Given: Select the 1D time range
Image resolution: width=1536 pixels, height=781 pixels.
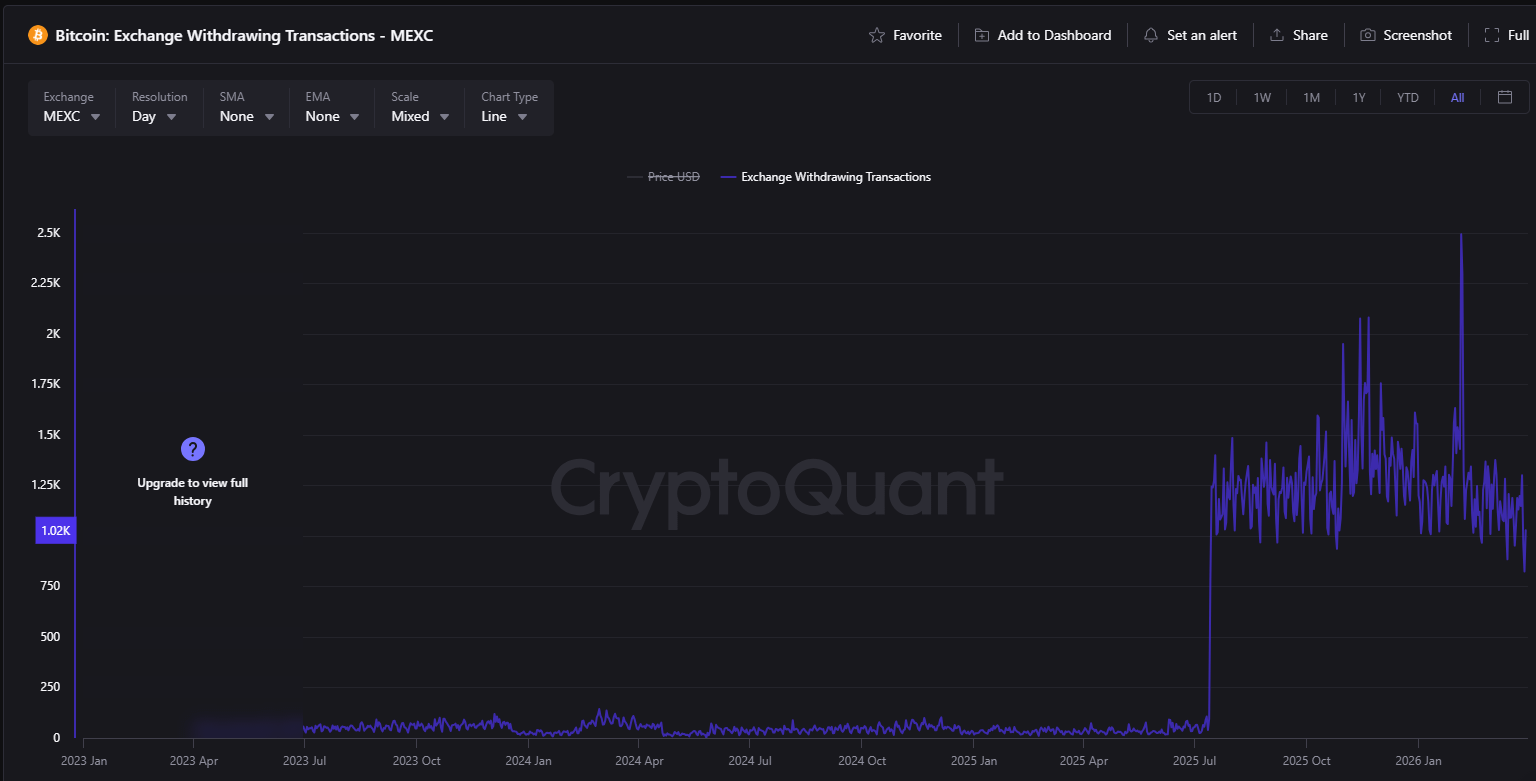Looking at the screenshot, I should click(x=1214, y=97).
